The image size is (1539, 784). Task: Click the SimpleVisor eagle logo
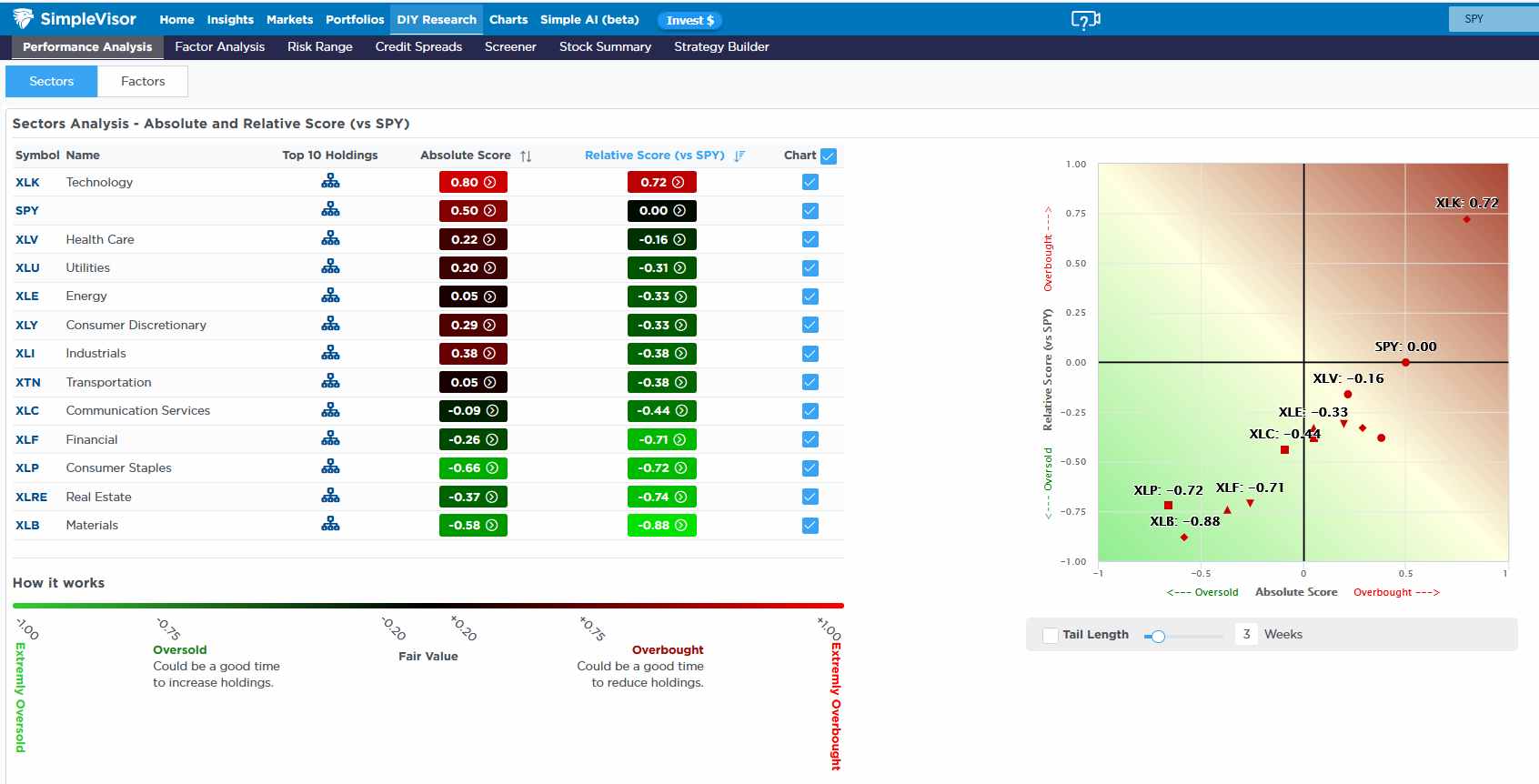pos(23,19)
